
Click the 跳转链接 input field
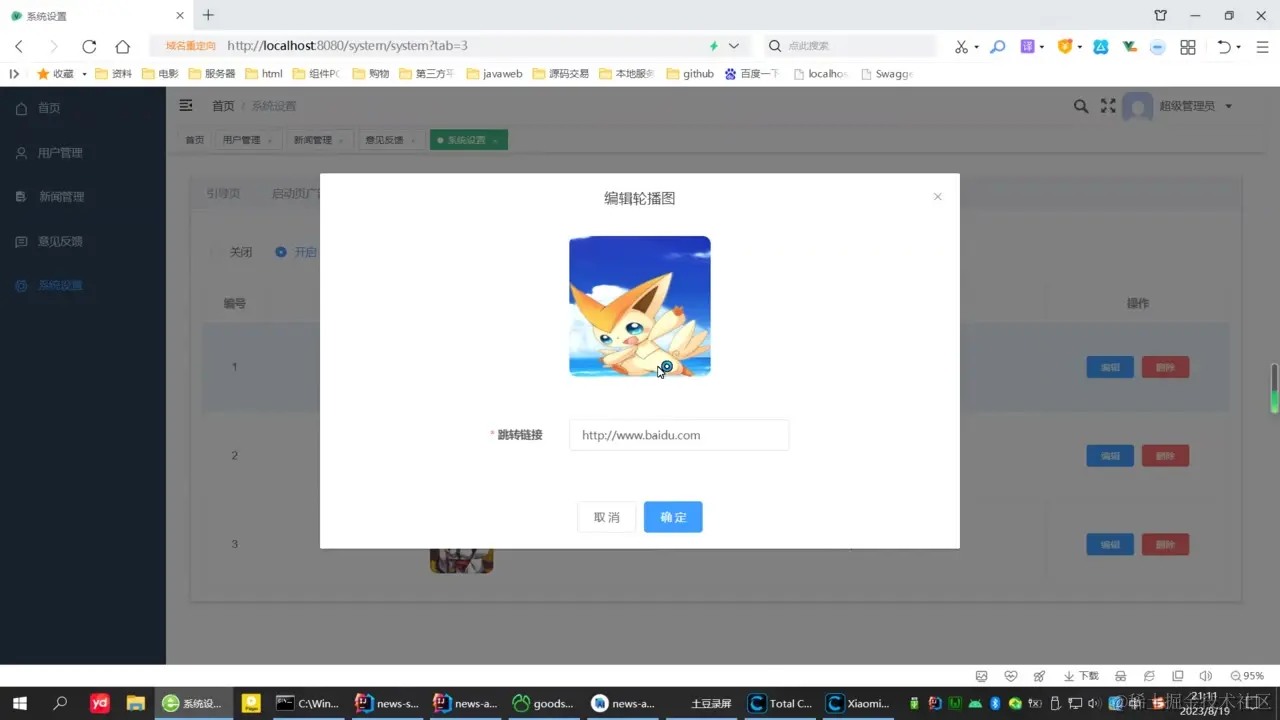pyautogui.click(x=679, y=435)
